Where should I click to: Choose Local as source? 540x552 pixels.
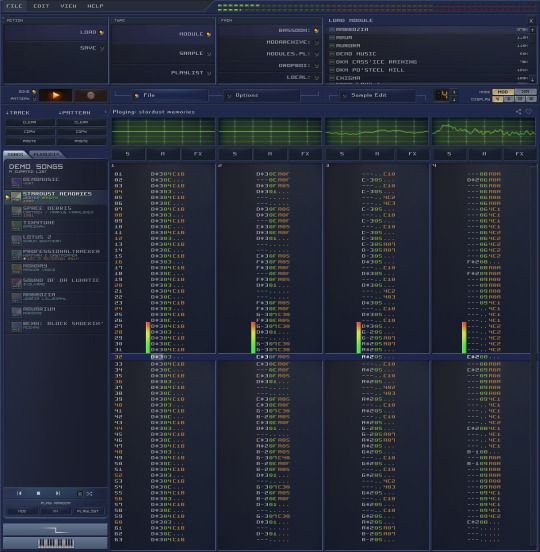pos(270,77)
